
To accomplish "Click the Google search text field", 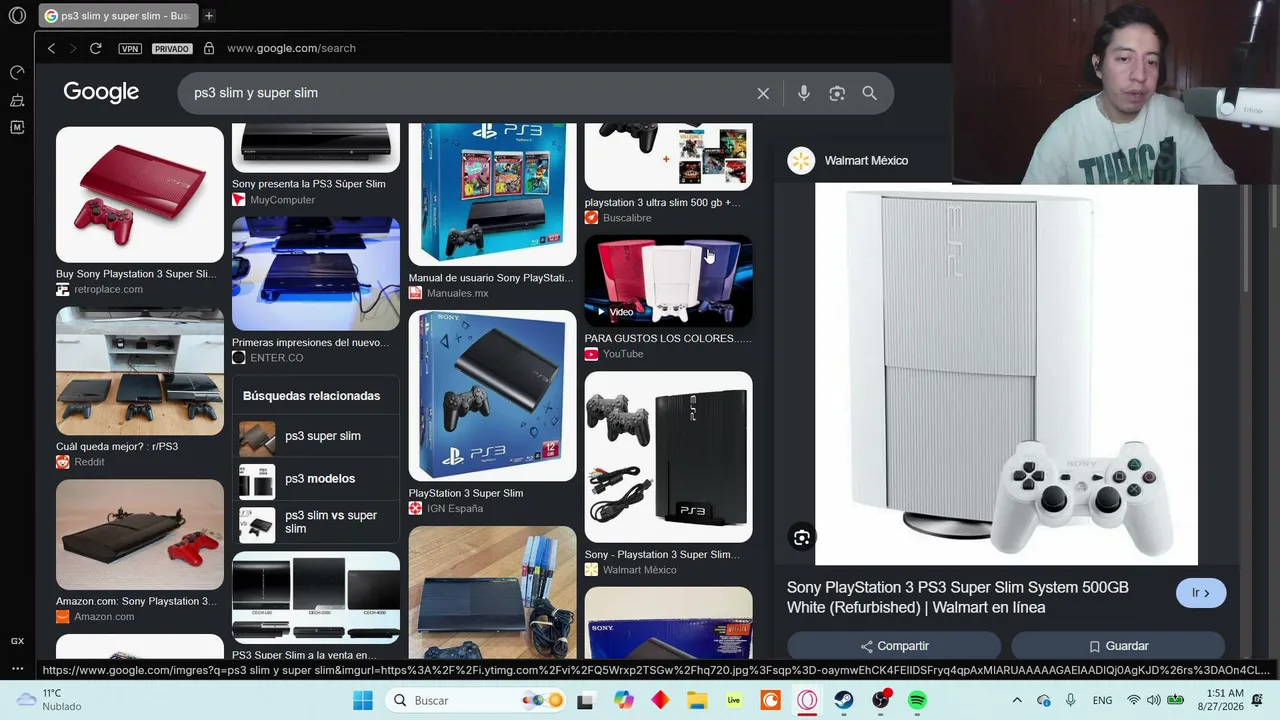I will (x=470, y=93).
